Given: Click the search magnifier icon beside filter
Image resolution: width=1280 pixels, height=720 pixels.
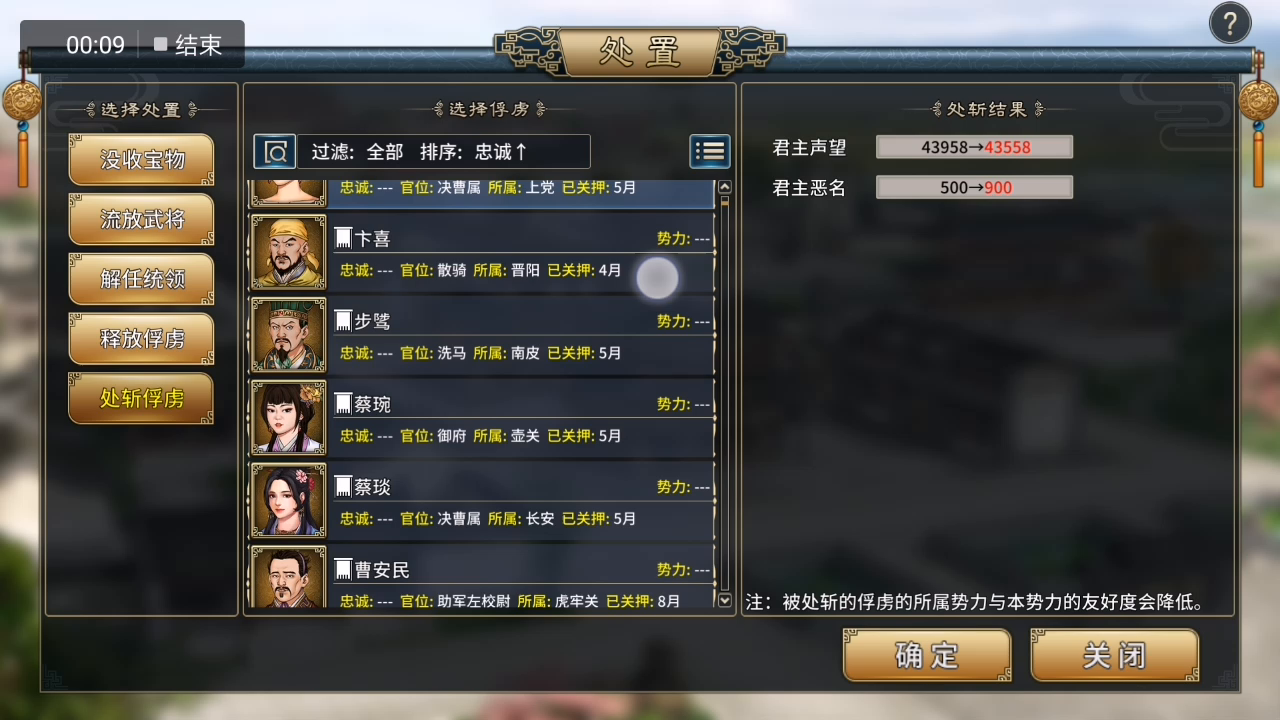Looking at the screenshot, I should tap(275, 152).
